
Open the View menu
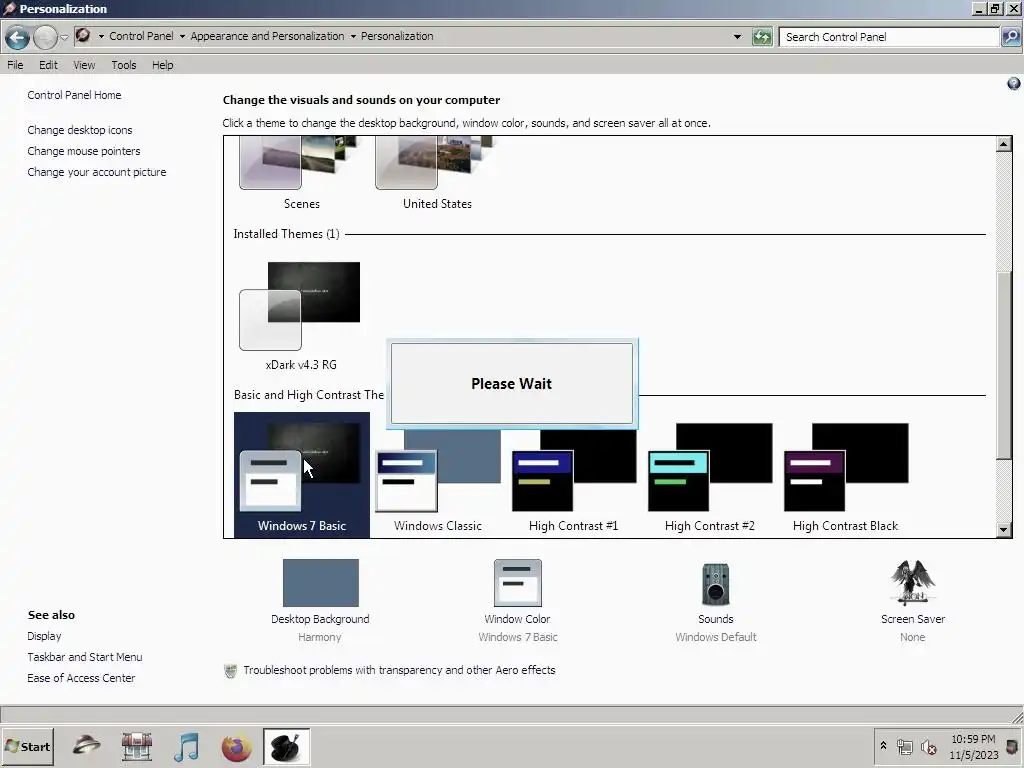coord(84,65)
